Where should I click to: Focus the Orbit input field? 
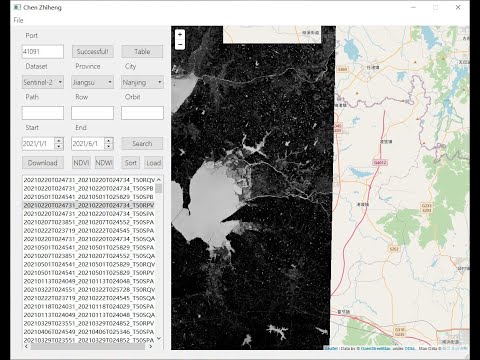pyautogui.click(x=142, y=113)
